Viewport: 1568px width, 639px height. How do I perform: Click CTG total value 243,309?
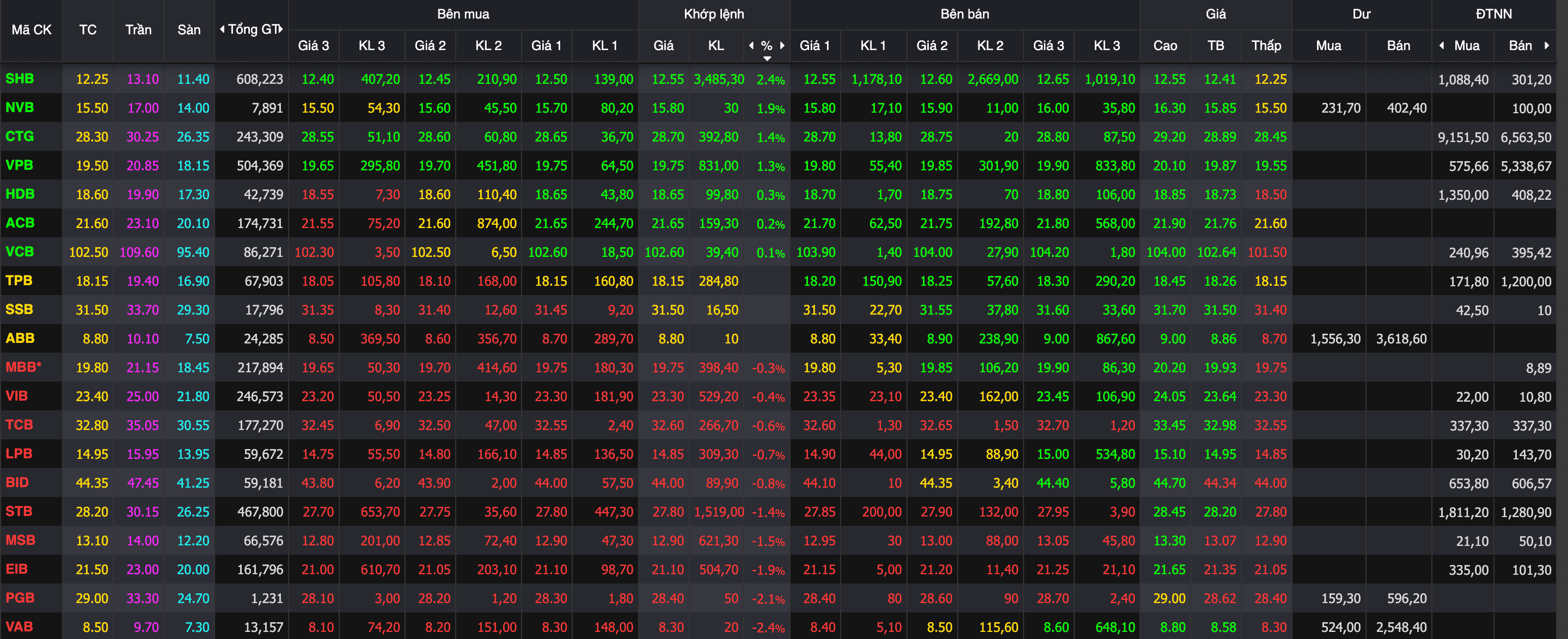point(259,137)
